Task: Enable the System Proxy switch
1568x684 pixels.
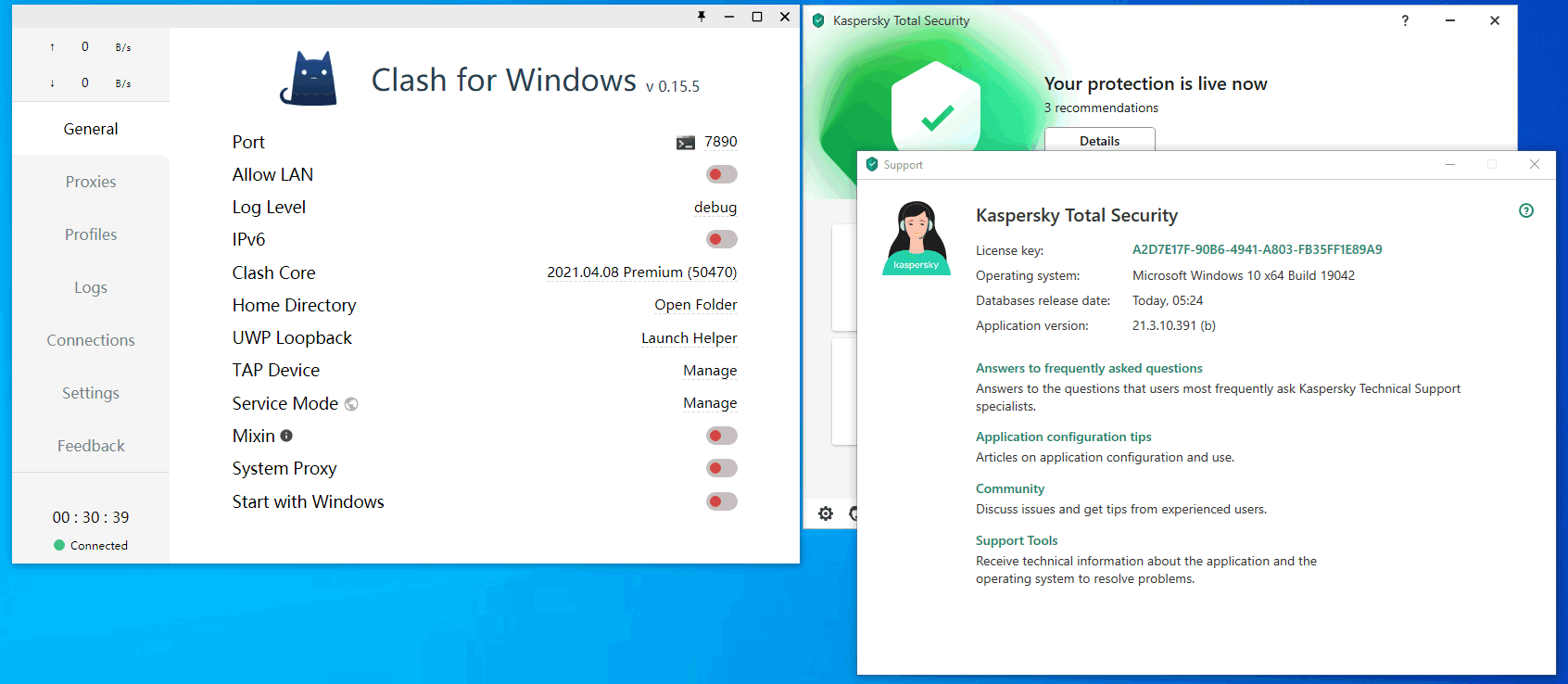Action: [722, 468]
